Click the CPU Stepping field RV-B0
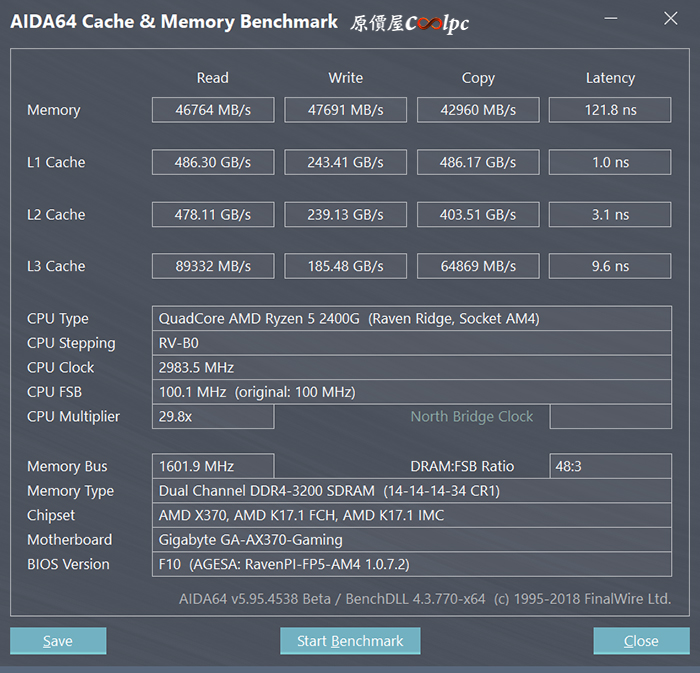 point(412,343)
